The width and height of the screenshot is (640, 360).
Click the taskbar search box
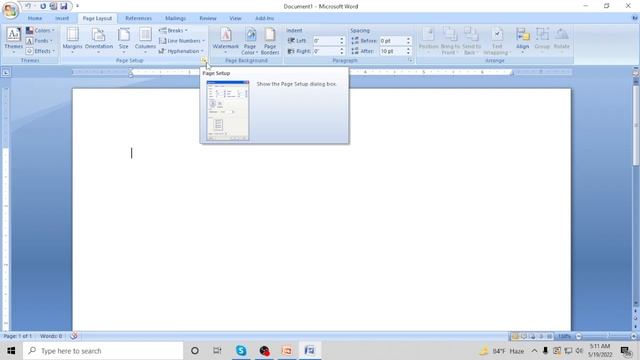(103, 351)
